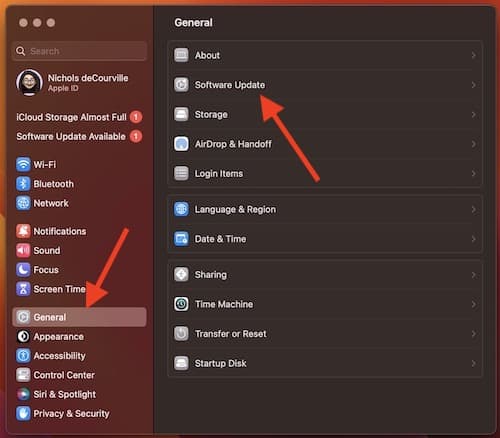Image resolution: width=500 pixels, height=438 pixels.
Task: Focus the Search field
Action: pos(79,51)
